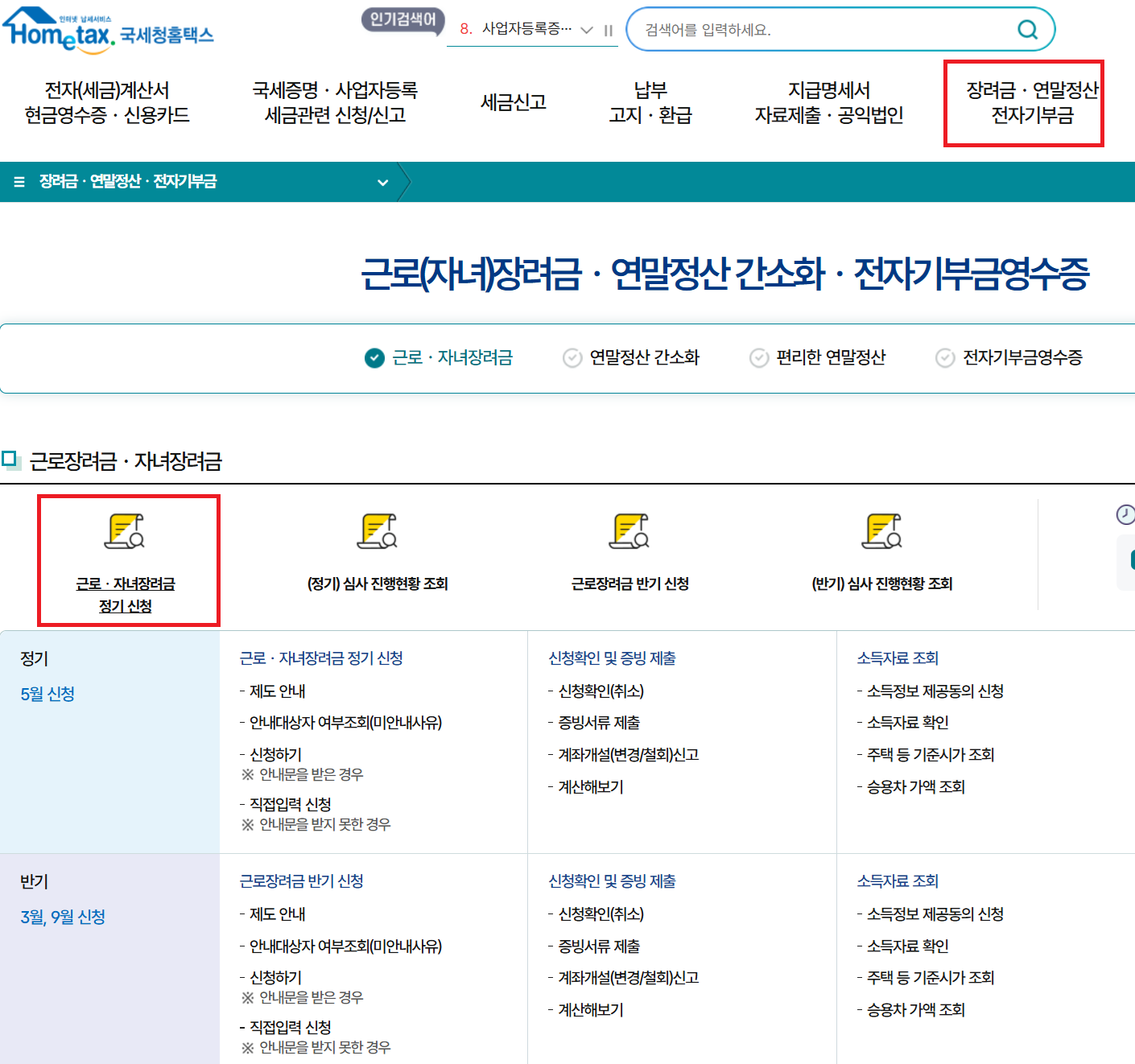Image resolution: width=1135 pixels, height=1064 pixels.
Task: Select the 연말정산 간소화 radio tab
Action: click(x=631, y=357)
